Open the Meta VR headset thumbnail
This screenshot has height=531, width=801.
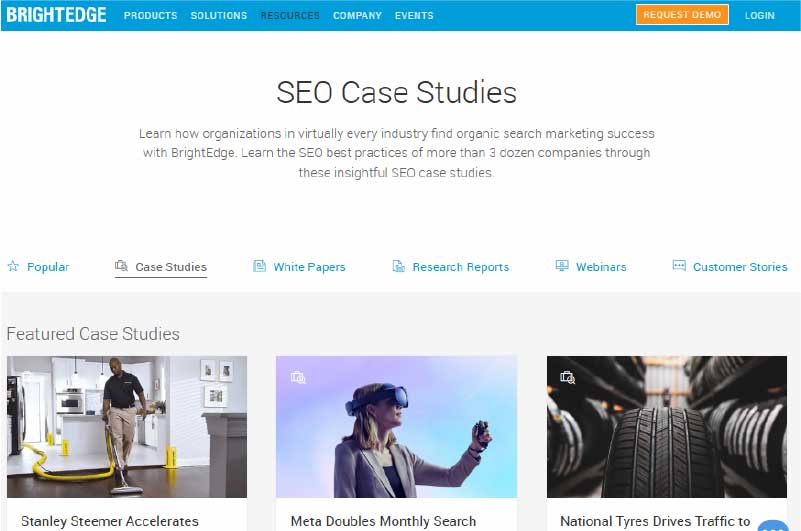[396, 427]
